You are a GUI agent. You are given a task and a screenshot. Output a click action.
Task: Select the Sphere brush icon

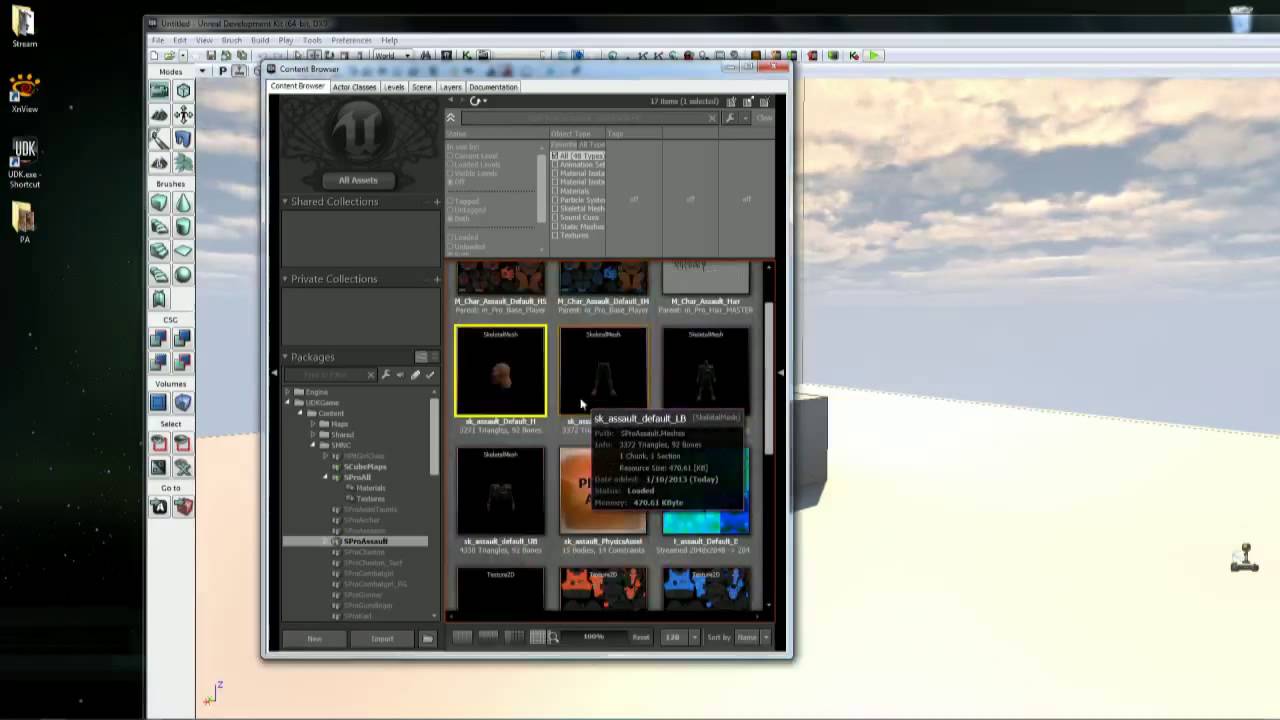pyautogui.click(x=184, y=275)
